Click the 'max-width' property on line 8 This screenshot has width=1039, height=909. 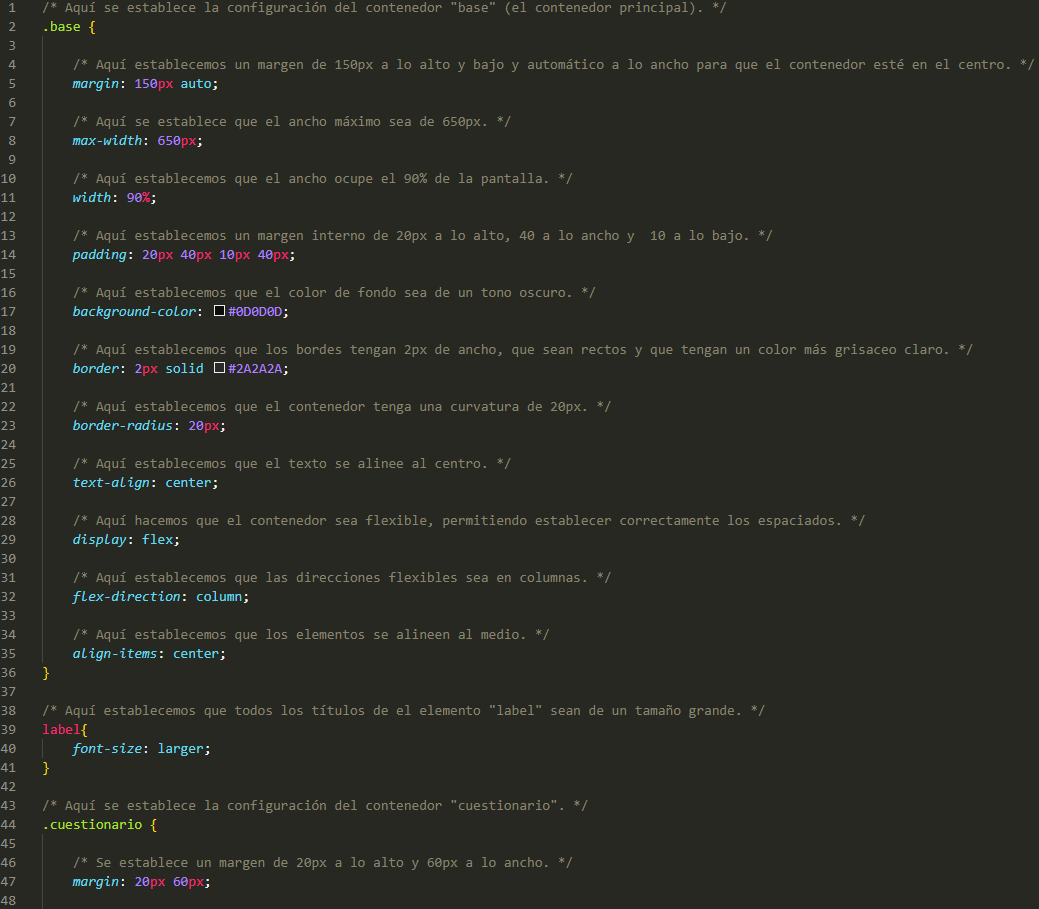pos(107,140)
